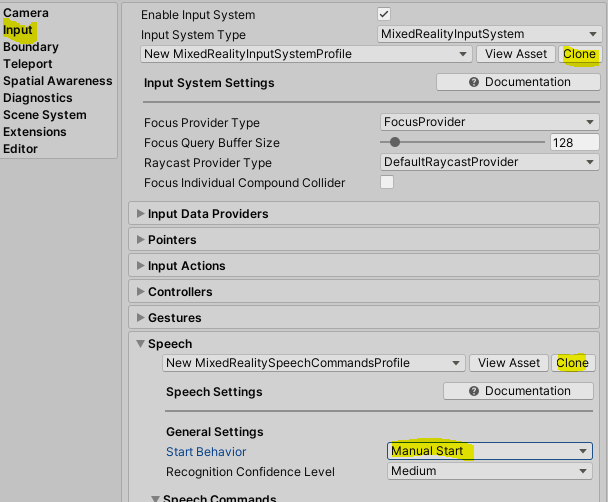The image size is (608, 502).
Task: Clone the input system profile
Action: tap(580, 54)
